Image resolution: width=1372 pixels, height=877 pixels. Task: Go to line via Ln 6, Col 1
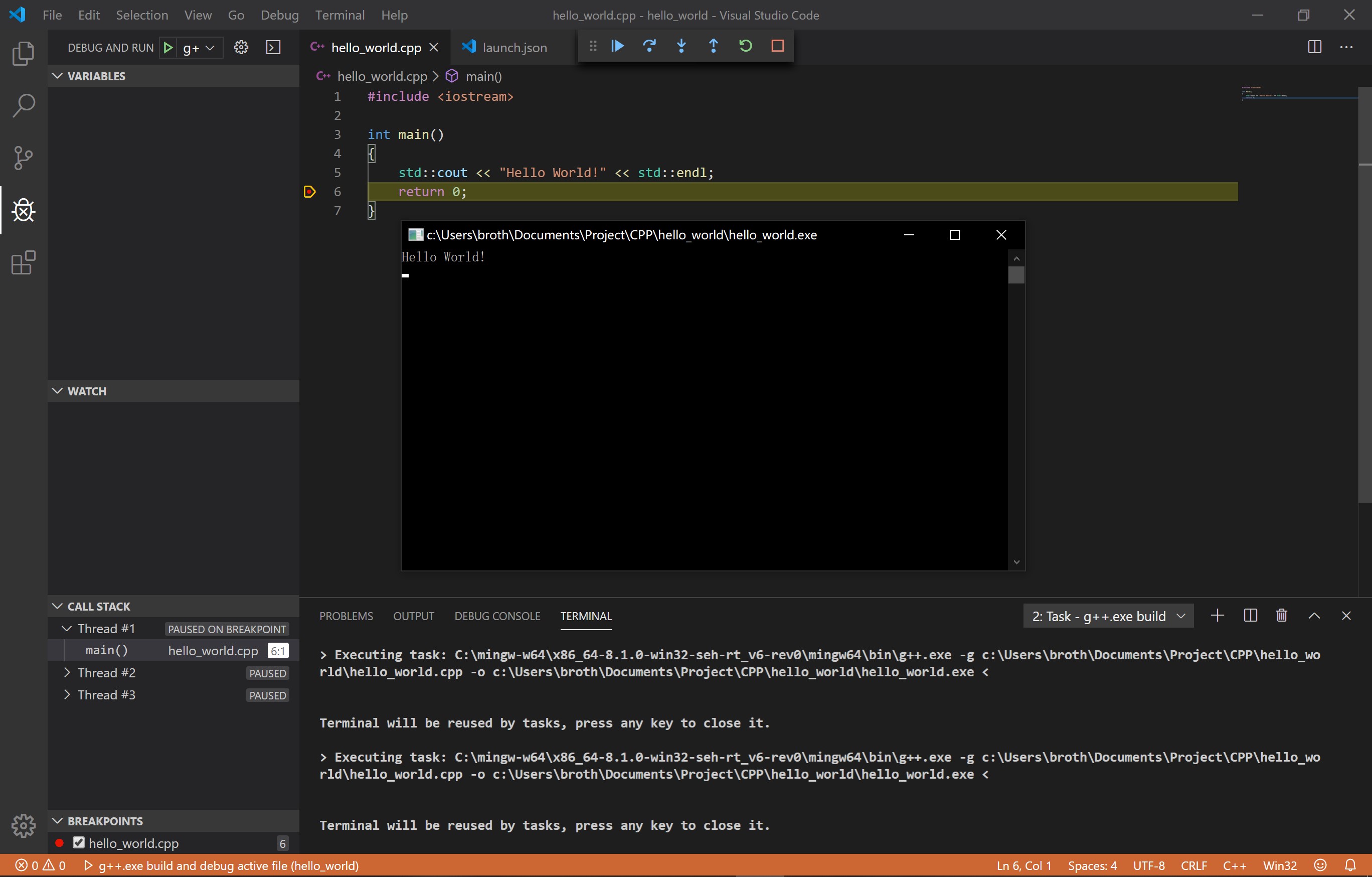click(1024, 865)
